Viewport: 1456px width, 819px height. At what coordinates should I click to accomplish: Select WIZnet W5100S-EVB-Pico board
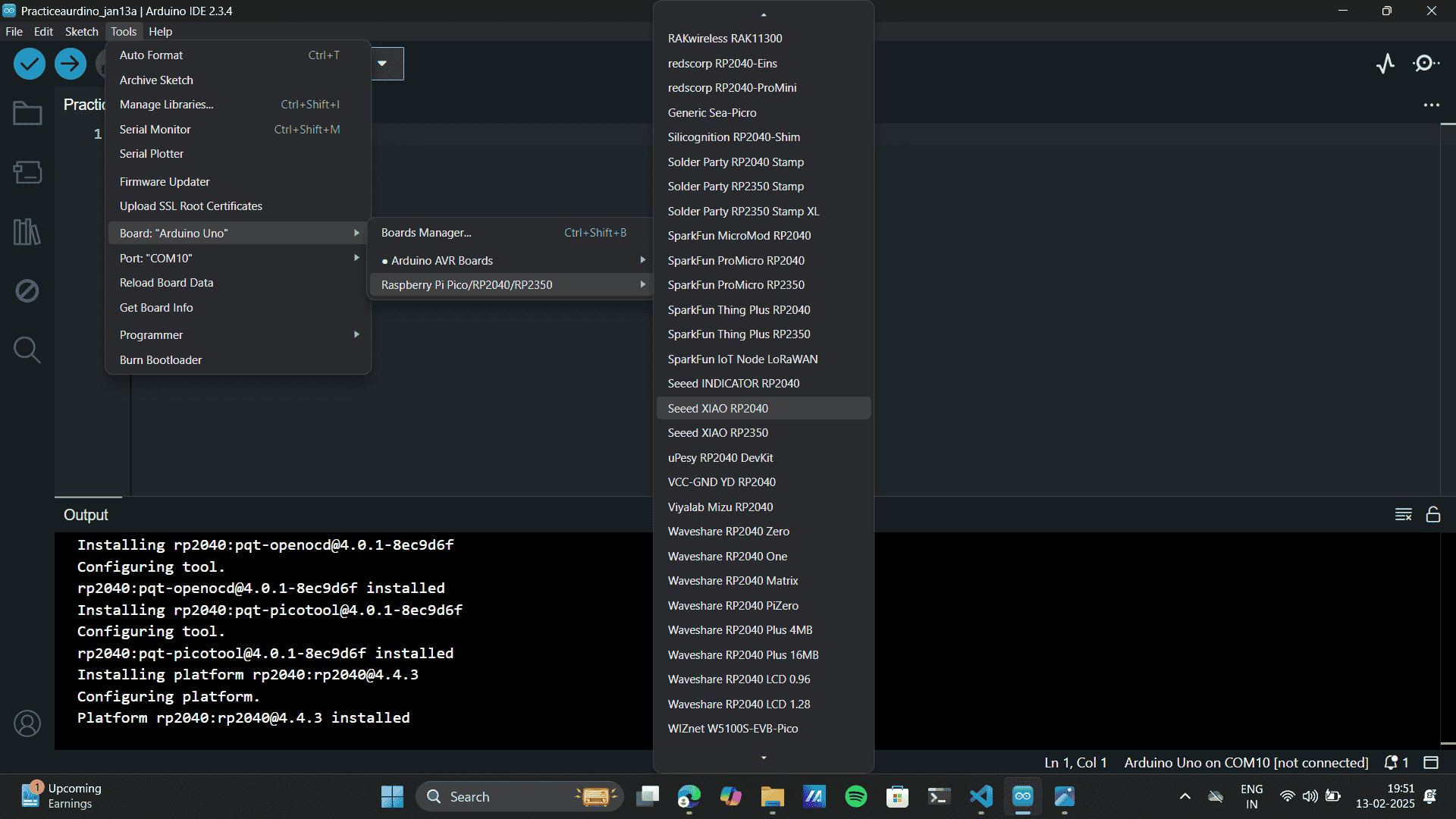(764, 729)
